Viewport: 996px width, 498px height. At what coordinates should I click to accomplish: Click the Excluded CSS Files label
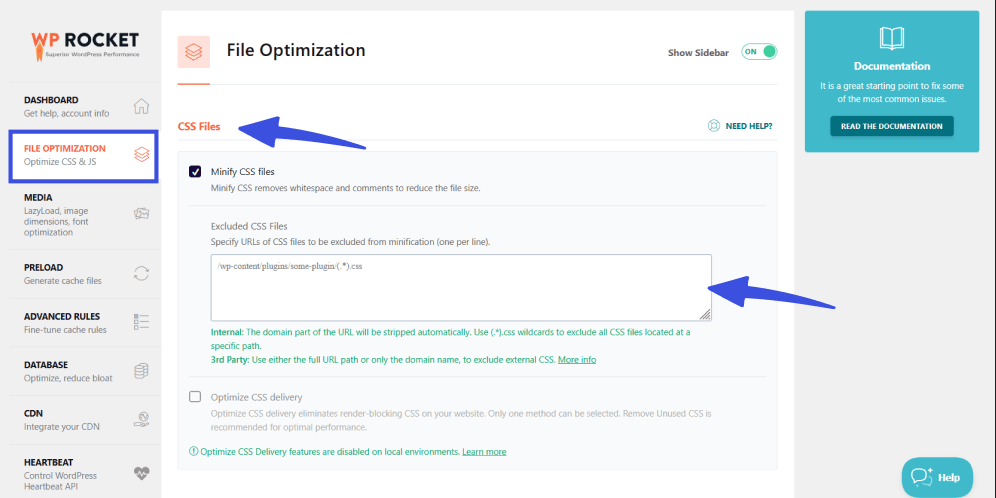pos(249,225)
